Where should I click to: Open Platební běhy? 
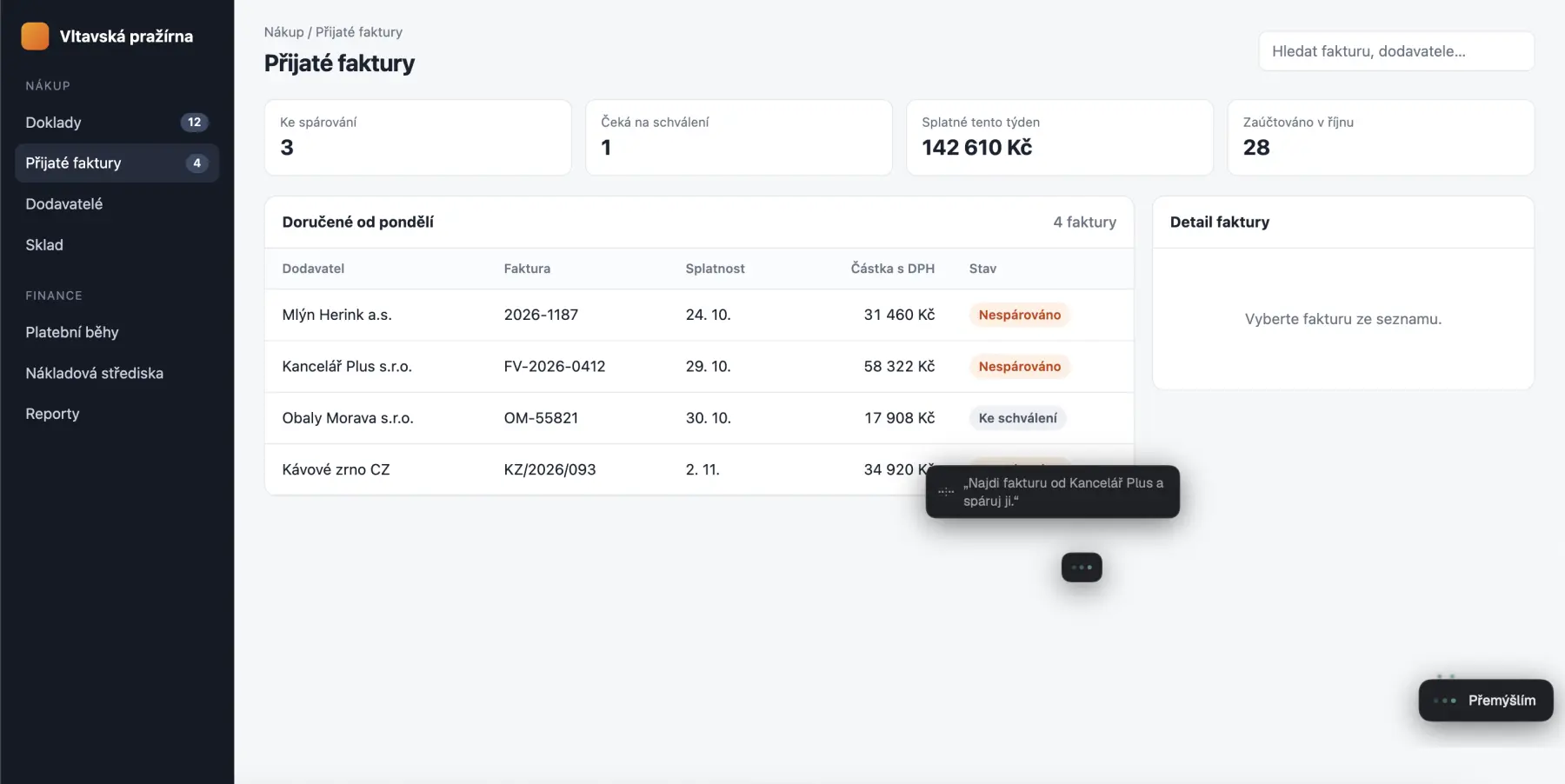pos(117,332)
